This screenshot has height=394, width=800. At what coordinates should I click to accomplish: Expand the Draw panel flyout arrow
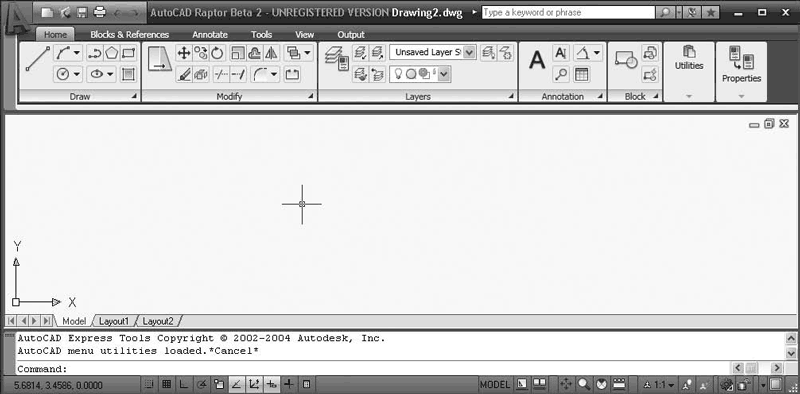134,96
